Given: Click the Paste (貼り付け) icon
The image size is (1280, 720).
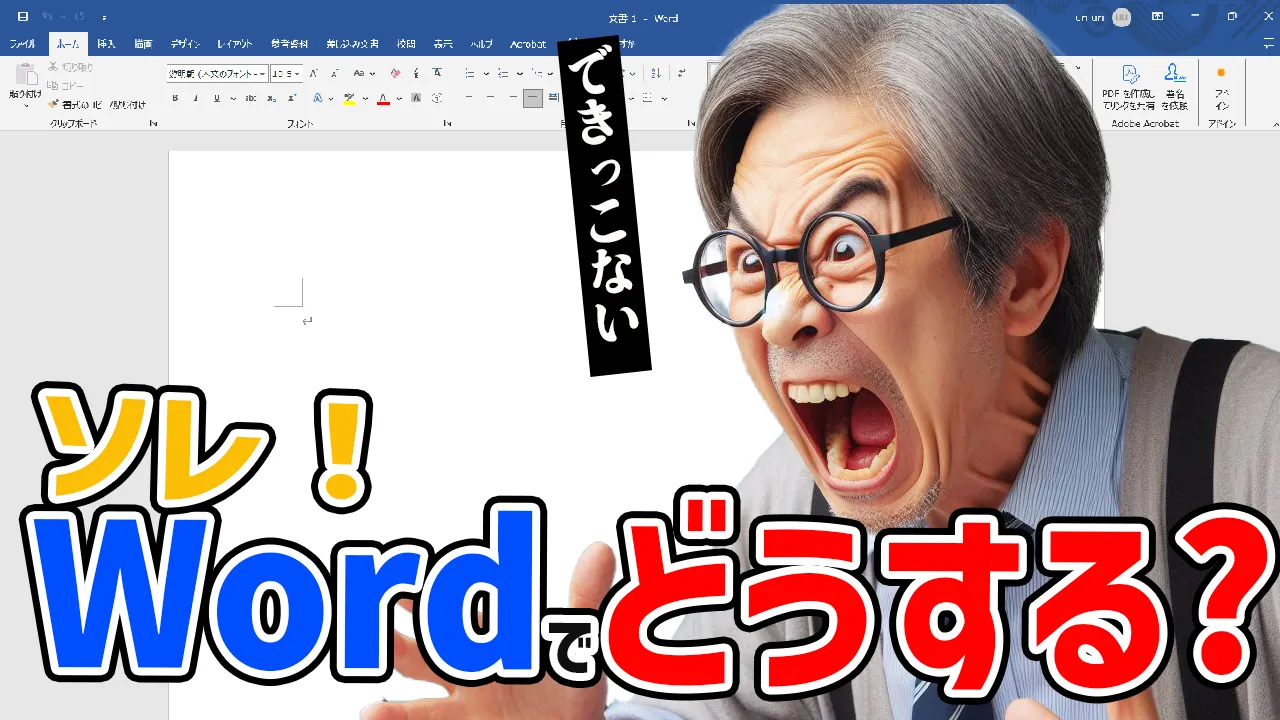Looking at the screenshot, I should point(25,76).
